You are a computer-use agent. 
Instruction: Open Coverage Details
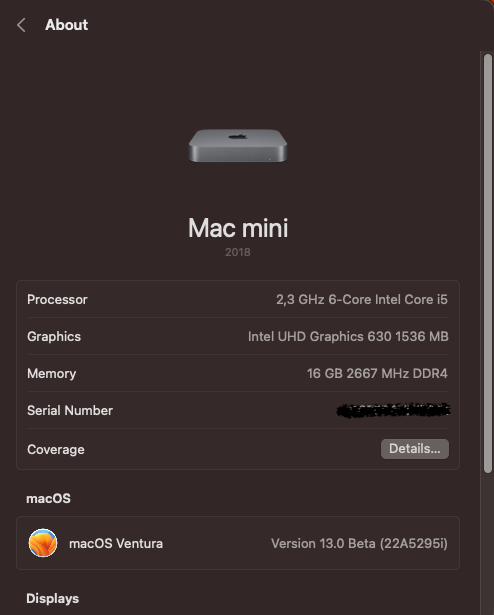[x=415, y=449]
